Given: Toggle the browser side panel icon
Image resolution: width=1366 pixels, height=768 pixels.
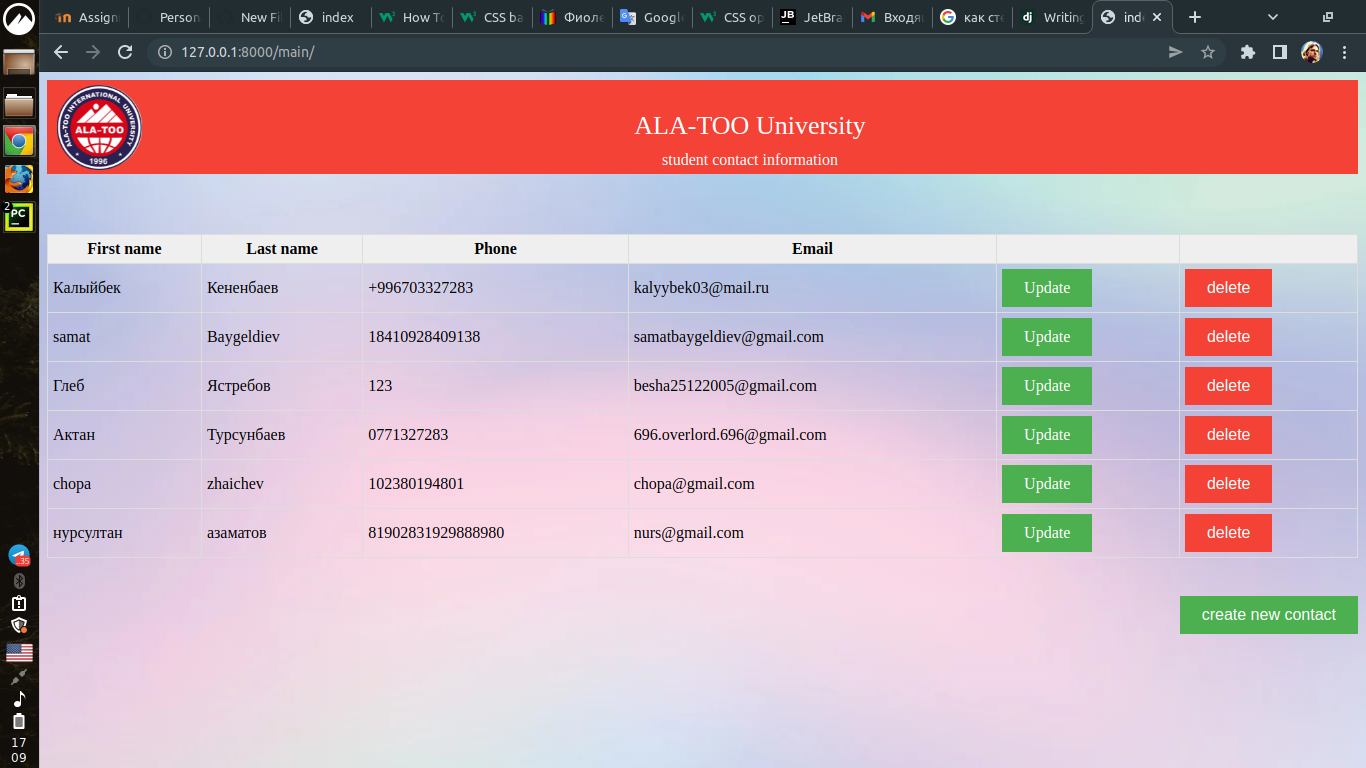Looking at the screenshot, I should click(x=1279, y=52).
